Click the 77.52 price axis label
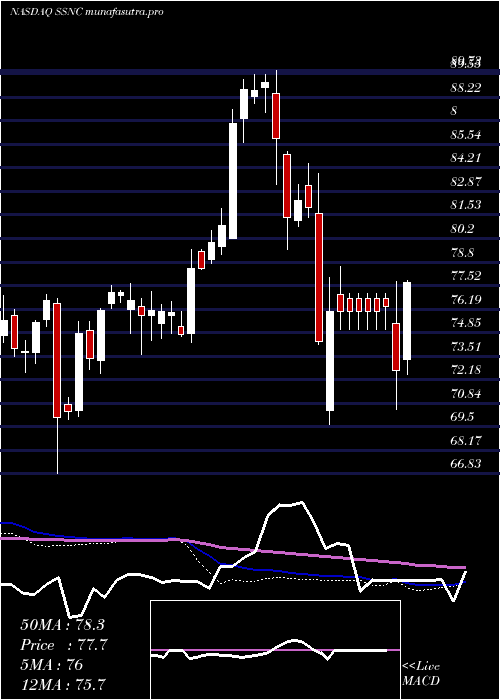This screenshot has width=500, height=700. click(465, 276)
